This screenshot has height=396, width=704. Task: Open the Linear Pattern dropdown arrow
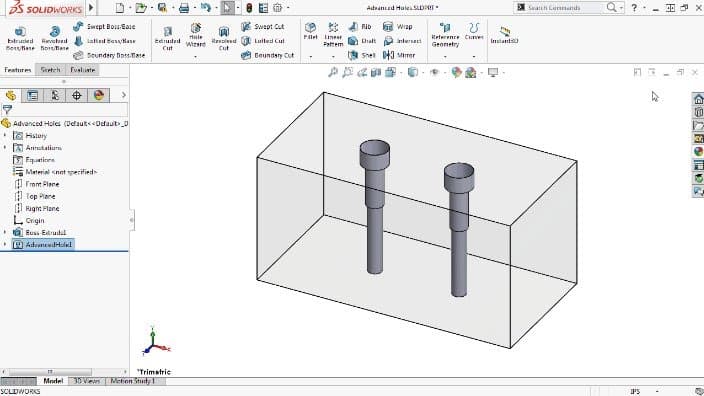tap(333, 57)
